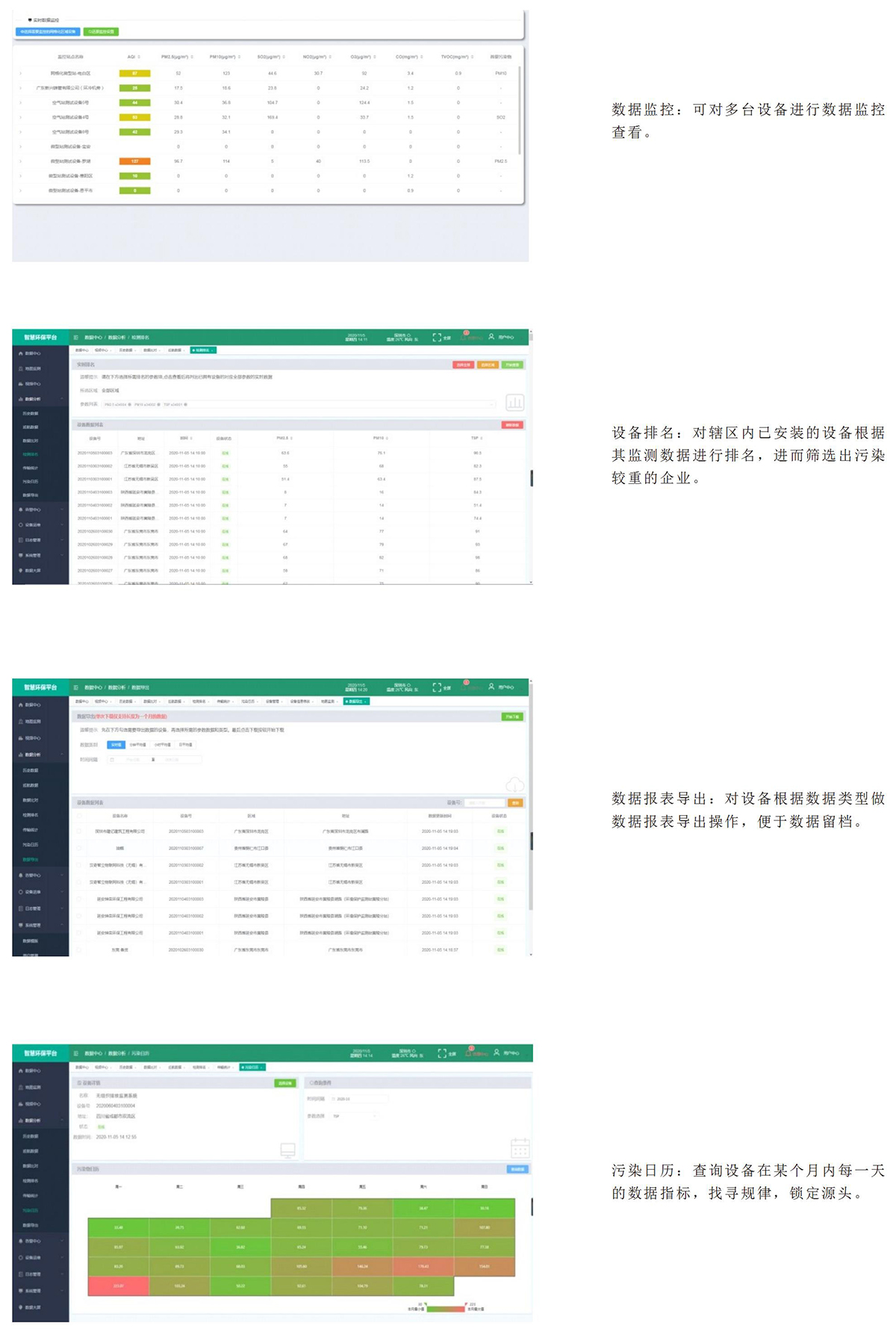Open 数据中心 in the pollution calendar sidebar
896x1329 pixels.
click(x=33, y=1071)
